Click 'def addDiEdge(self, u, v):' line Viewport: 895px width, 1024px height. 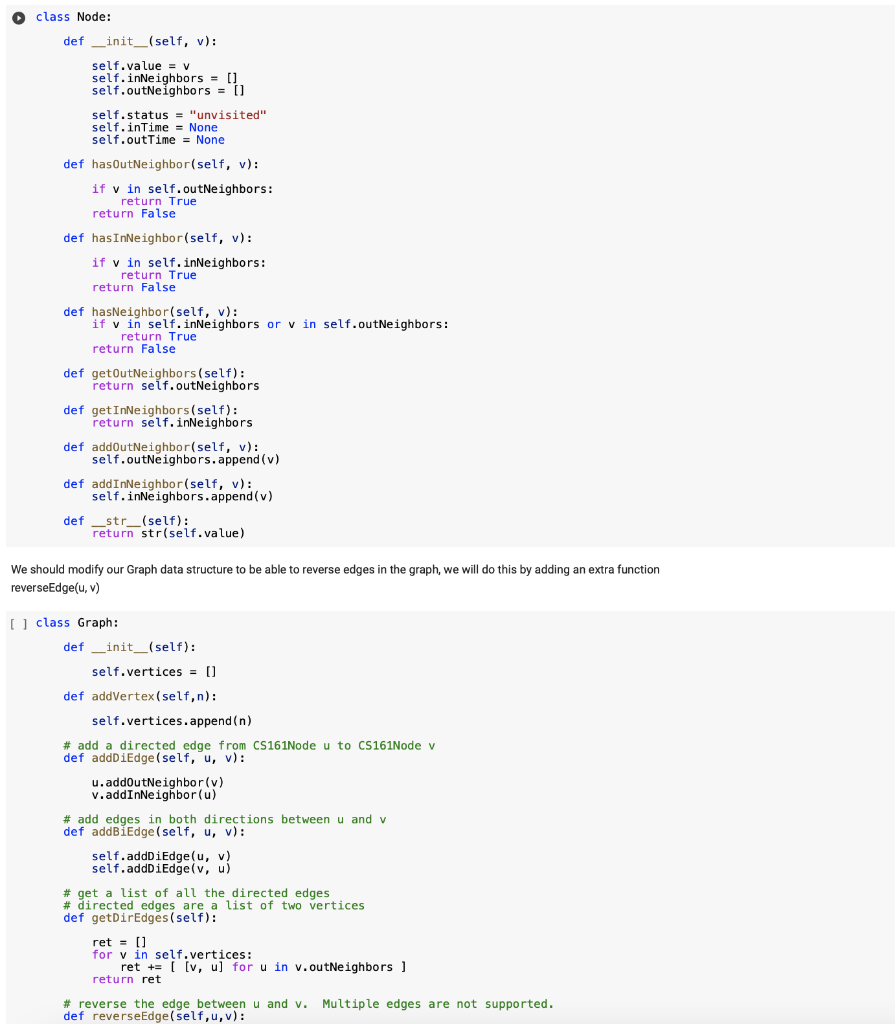coord(154,758)
